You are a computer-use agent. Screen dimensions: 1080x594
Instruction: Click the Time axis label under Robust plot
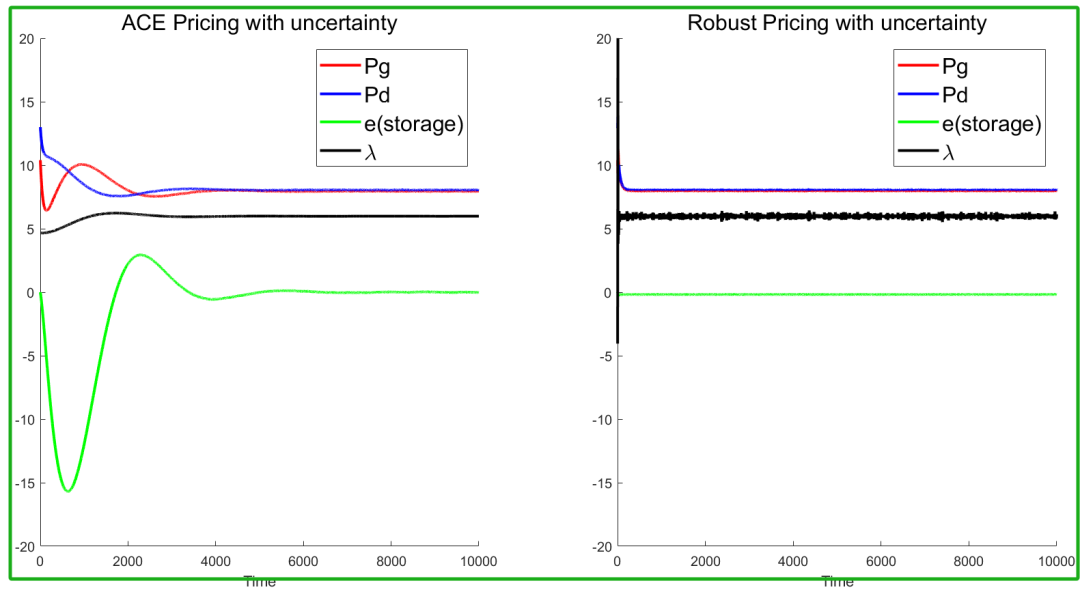[x=838, y=582]
